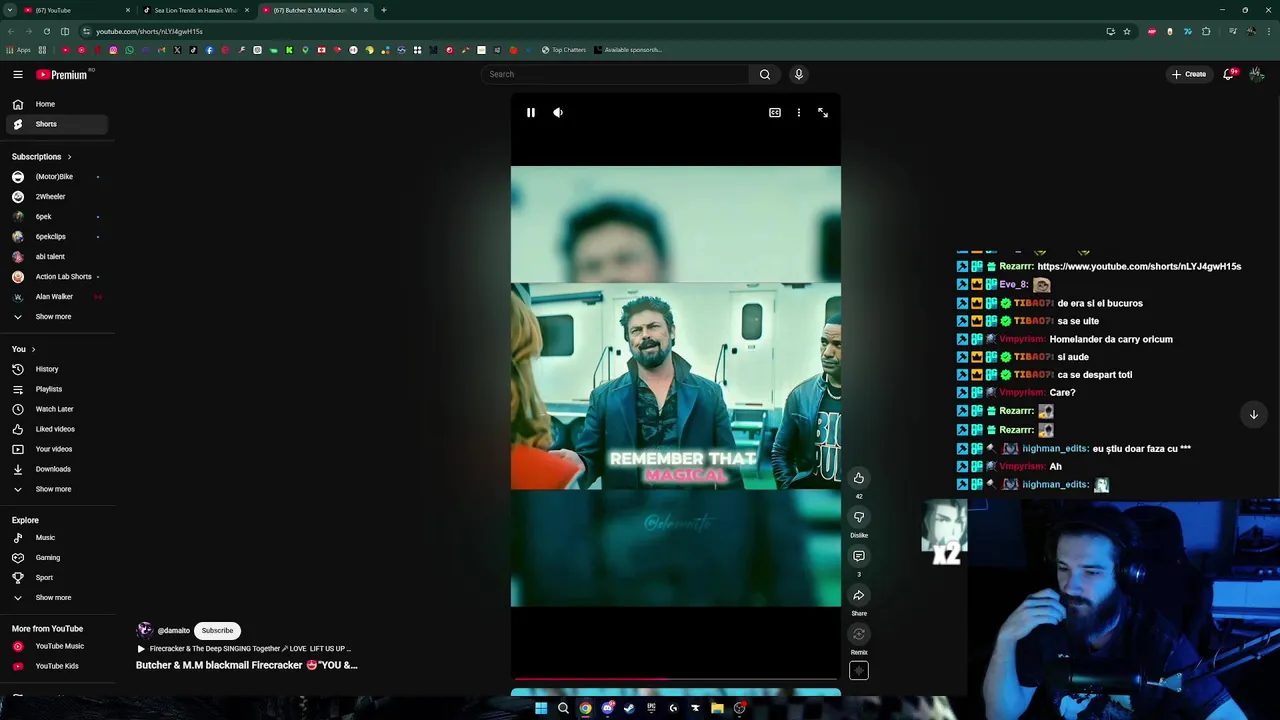Open @damaito channel avatar
This screenshot has width=1280, height=720.
pos(145,630)
